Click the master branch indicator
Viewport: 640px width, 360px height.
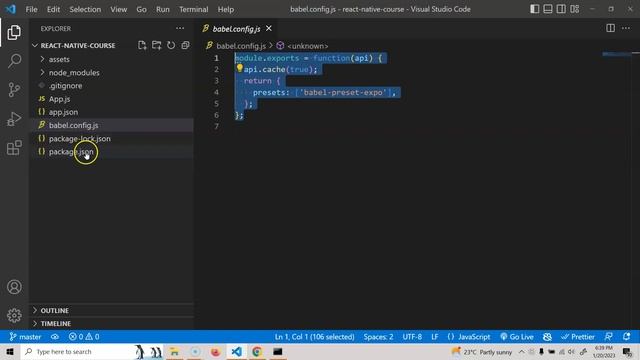click(25, 337)
